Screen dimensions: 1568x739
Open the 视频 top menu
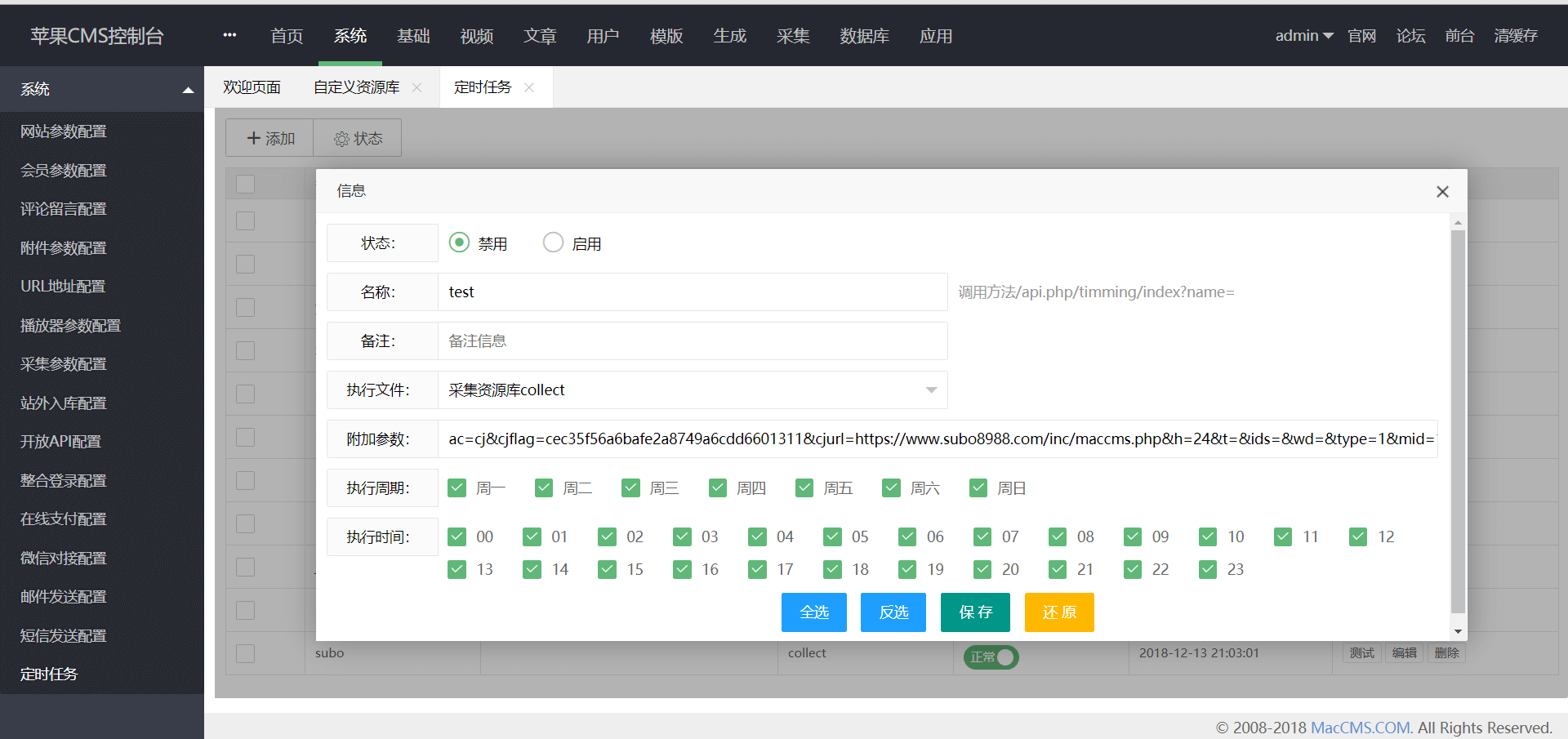pos(476,36)
